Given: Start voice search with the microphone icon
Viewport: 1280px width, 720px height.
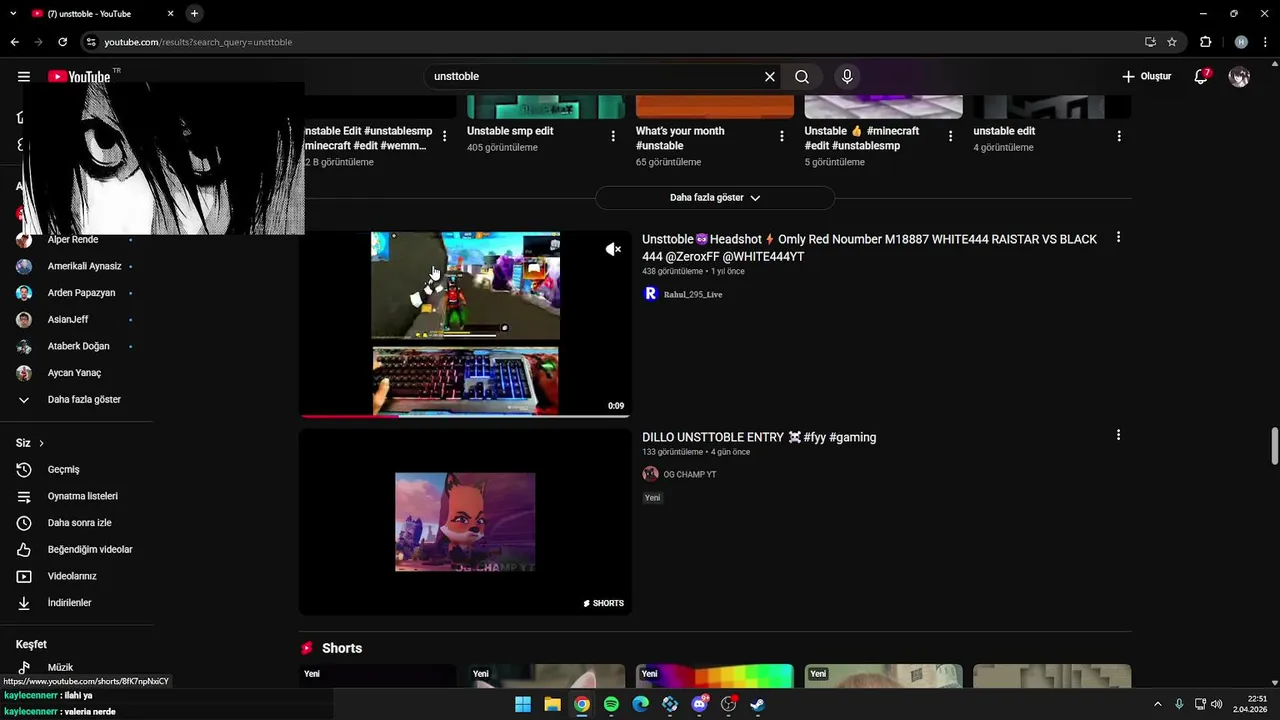Looking at the screenshot, I should [x=847, y=77].
